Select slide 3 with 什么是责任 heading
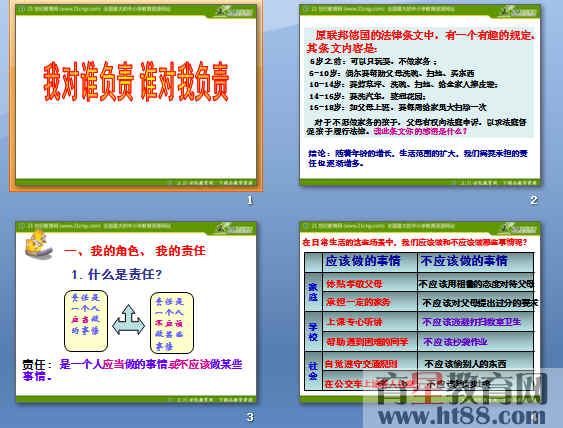563x428 pixels. click(x=136, y=312)
